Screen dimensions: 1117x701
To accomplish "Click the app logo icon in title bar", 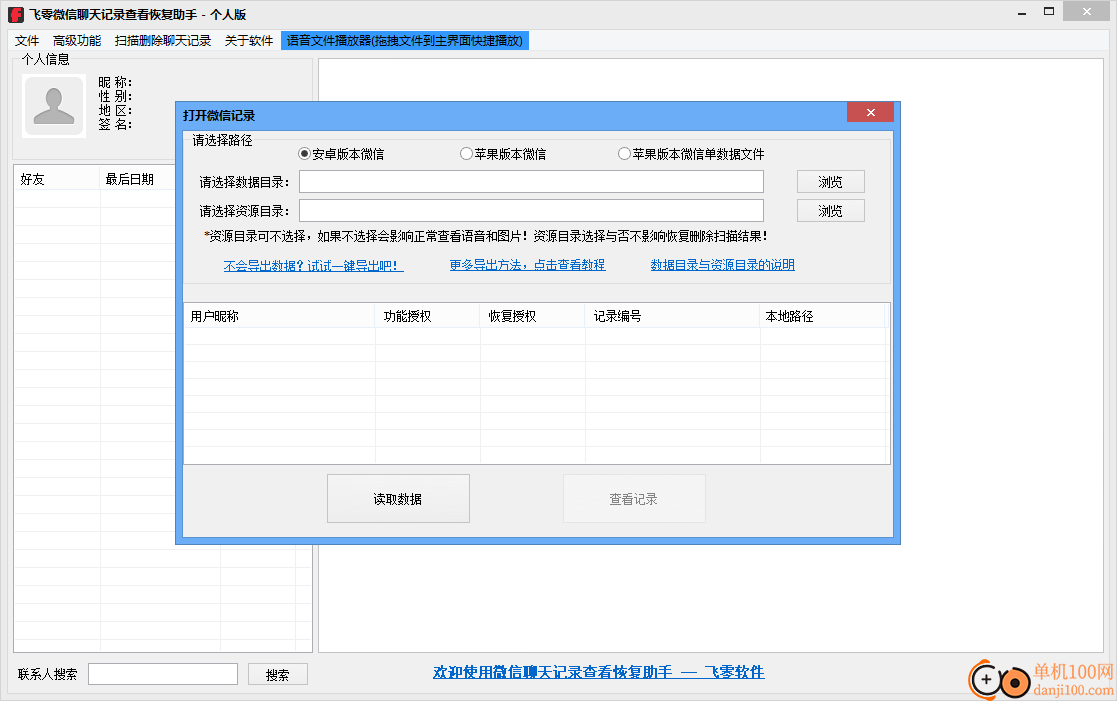I will click(16, 14).
